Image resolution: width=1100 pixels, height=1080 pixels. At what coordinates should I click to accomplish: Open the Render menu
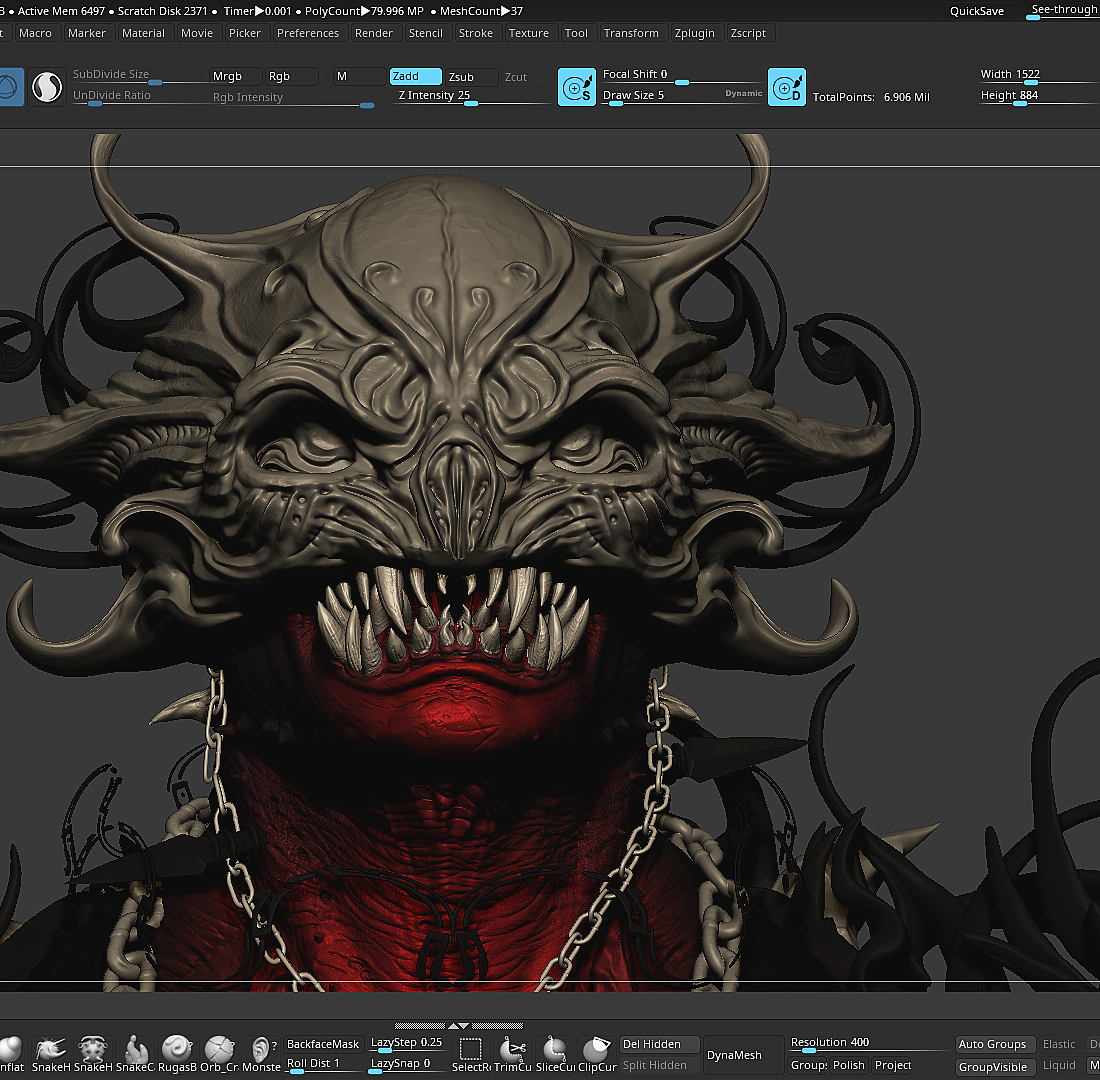pyautogui.click(x=374, y=33)
